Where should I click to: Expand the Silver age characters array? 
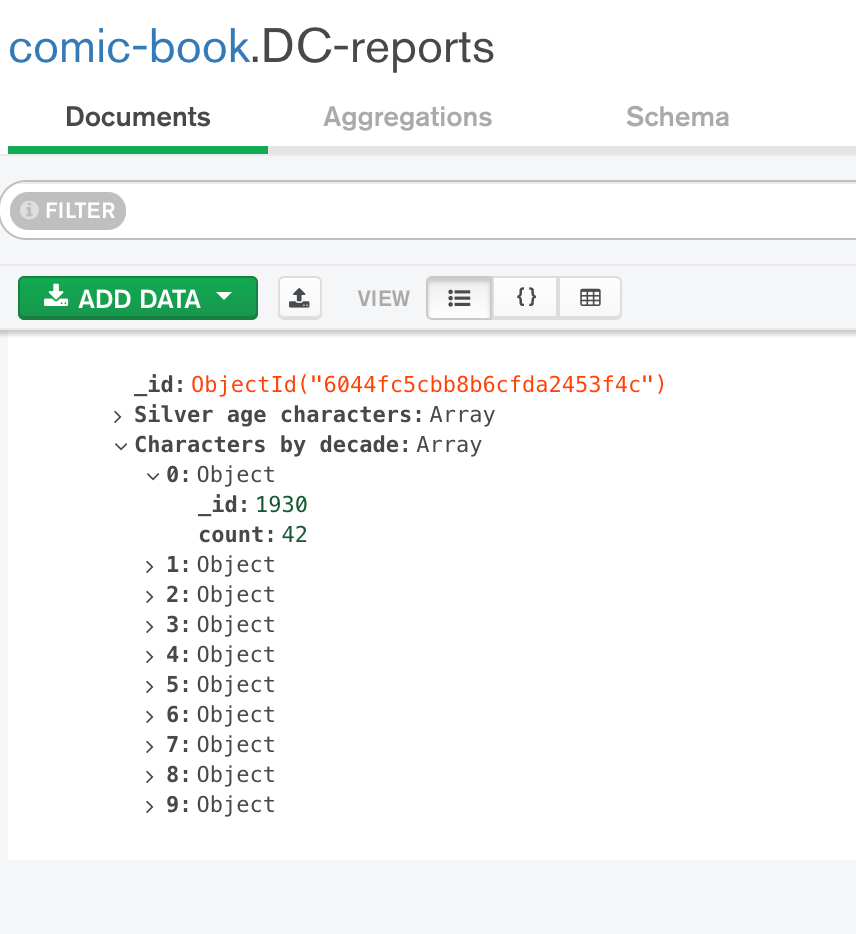(118, 415)
